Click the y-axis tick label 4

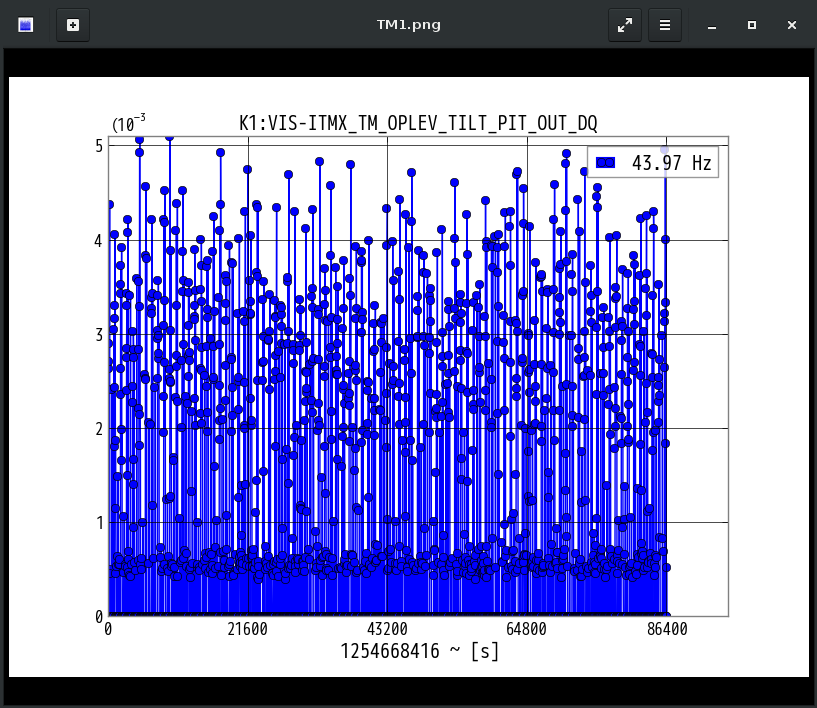[98, 241]
